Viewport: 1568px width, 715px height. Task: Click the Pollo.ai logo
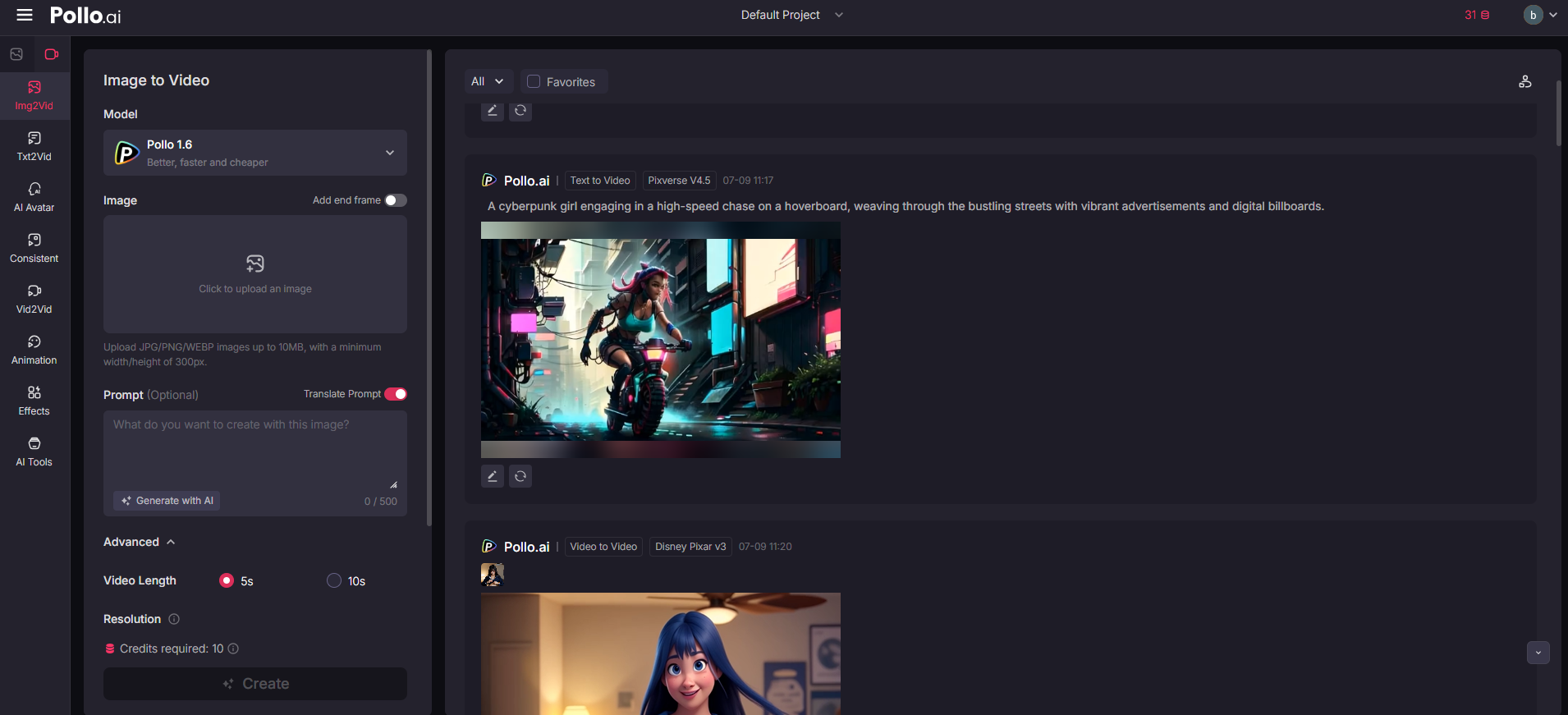coord(85,16)
